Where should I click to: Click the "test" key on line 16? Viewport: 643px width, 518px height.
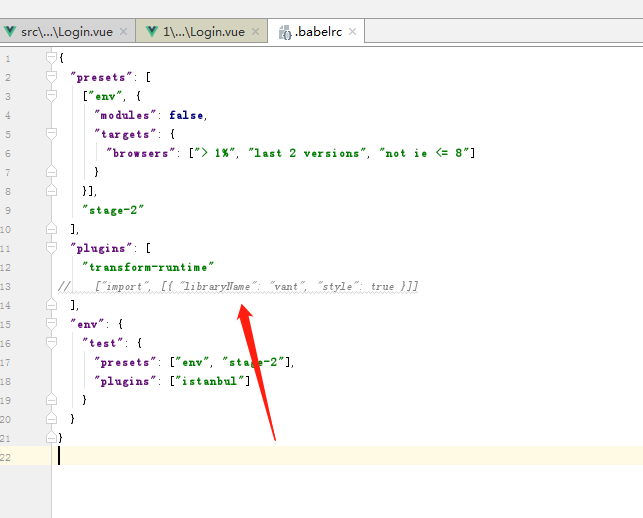(x=103, y=343)
